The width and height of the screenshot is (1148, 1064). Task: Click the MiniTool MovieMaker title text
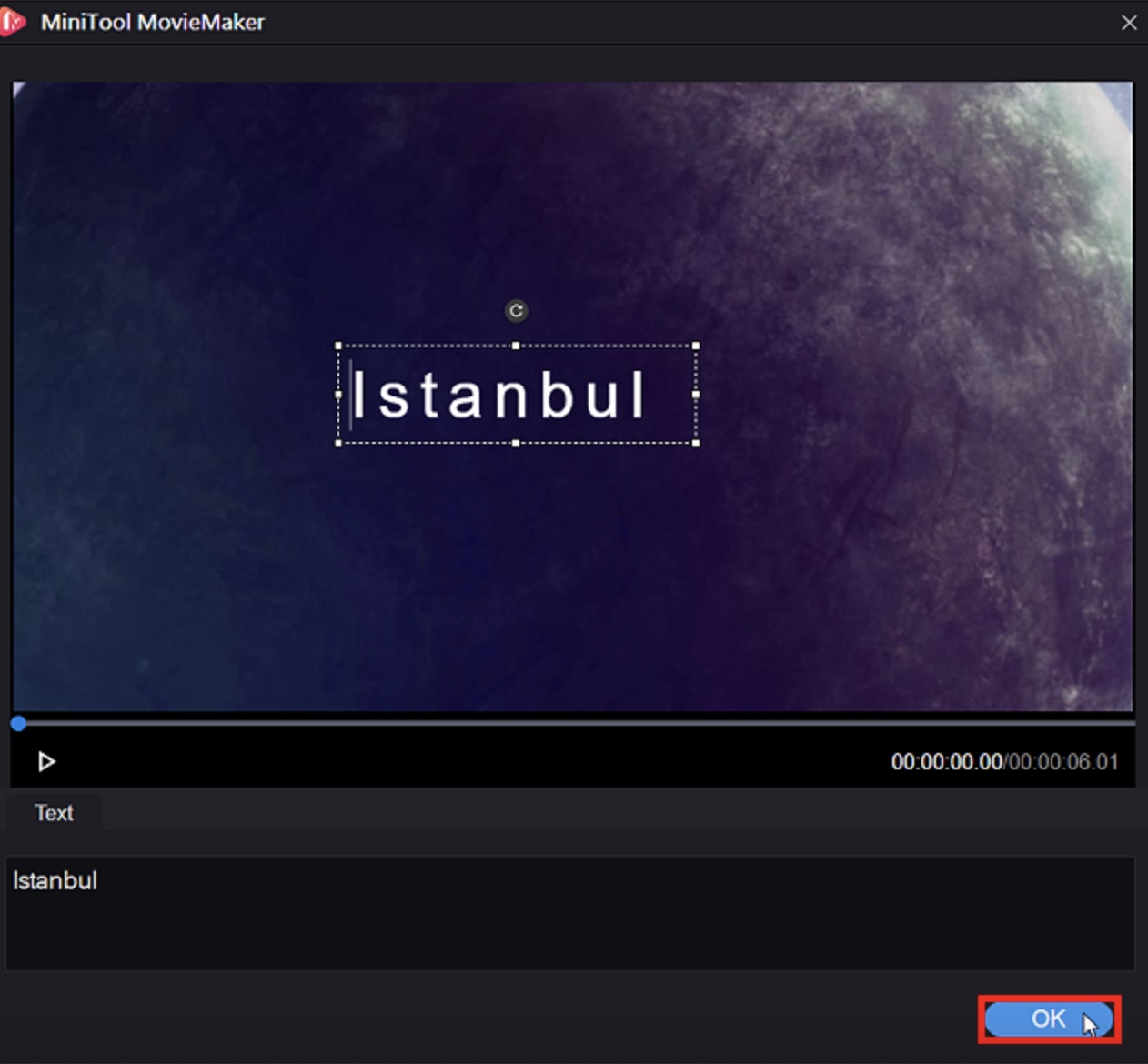pos(153,22)
